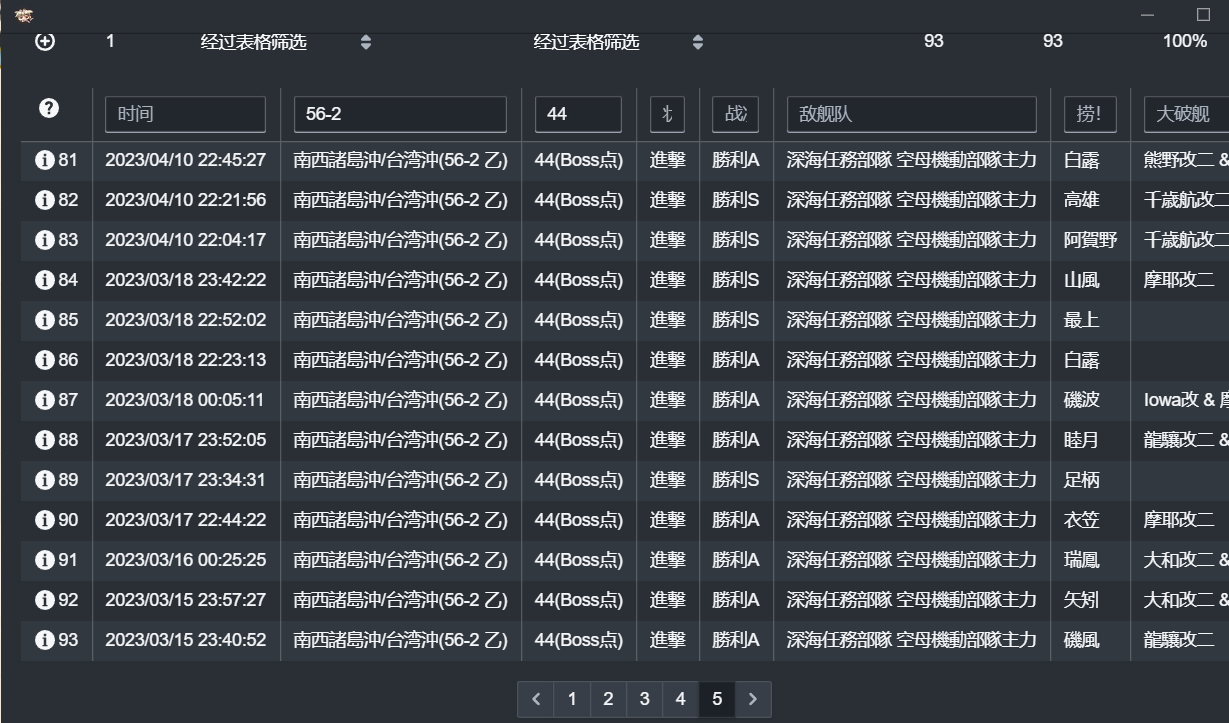
Task: Jump to page 3 of results
Action: (644, 699)
